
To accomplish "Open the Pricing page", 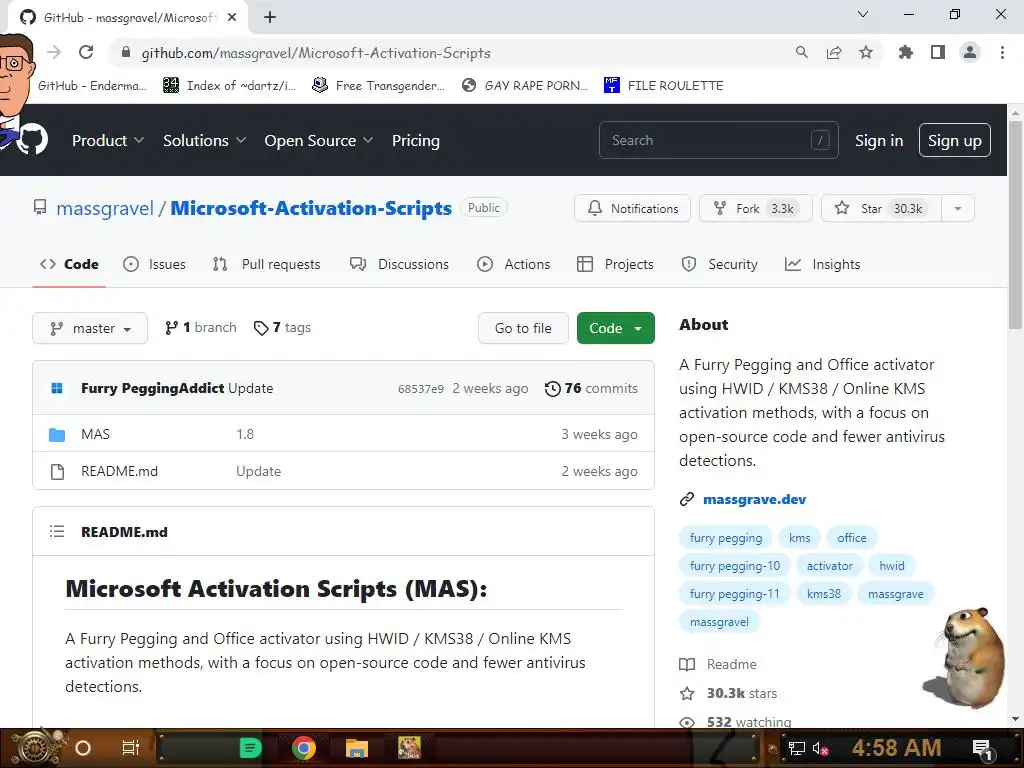I will tap(416, 140).
